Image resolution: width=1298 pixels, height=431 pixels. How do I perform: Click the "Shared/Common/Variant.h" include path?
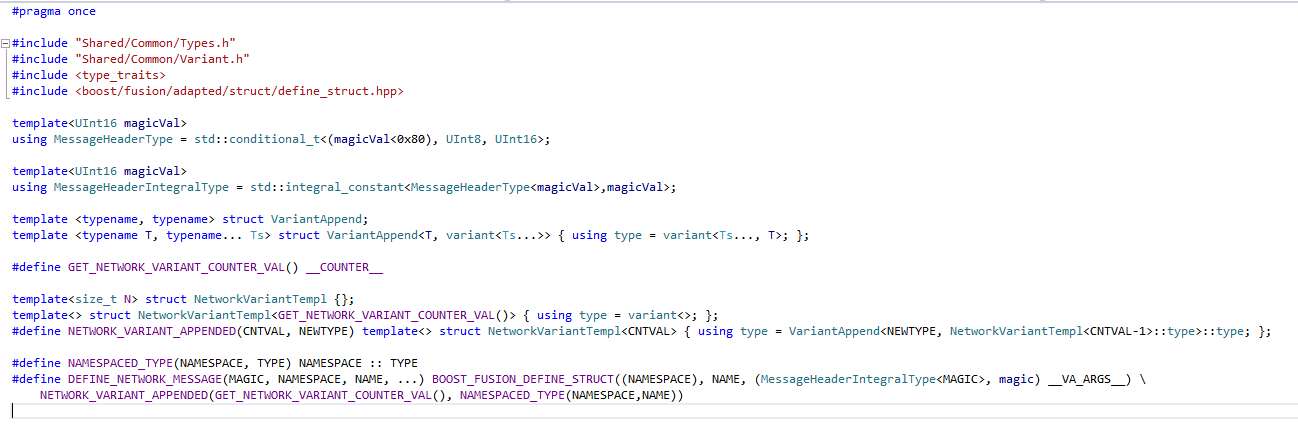[x=160, y=59]
